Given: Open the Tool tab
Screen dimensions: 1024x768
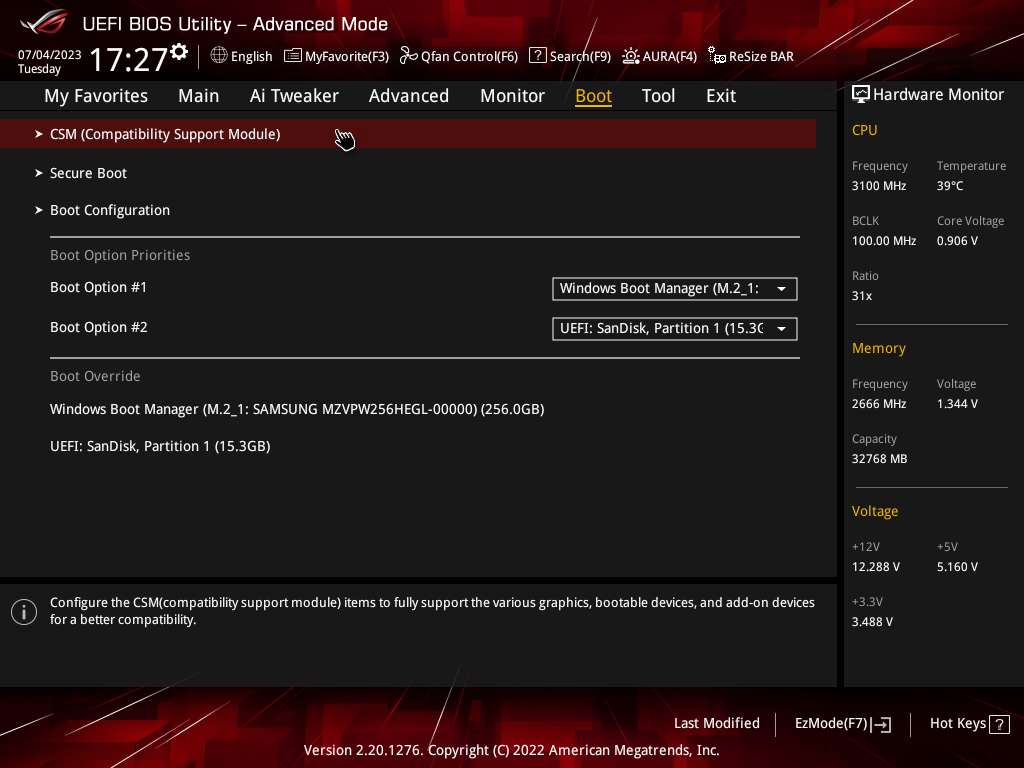Looking at the screenshot, I should click(658, 96).
